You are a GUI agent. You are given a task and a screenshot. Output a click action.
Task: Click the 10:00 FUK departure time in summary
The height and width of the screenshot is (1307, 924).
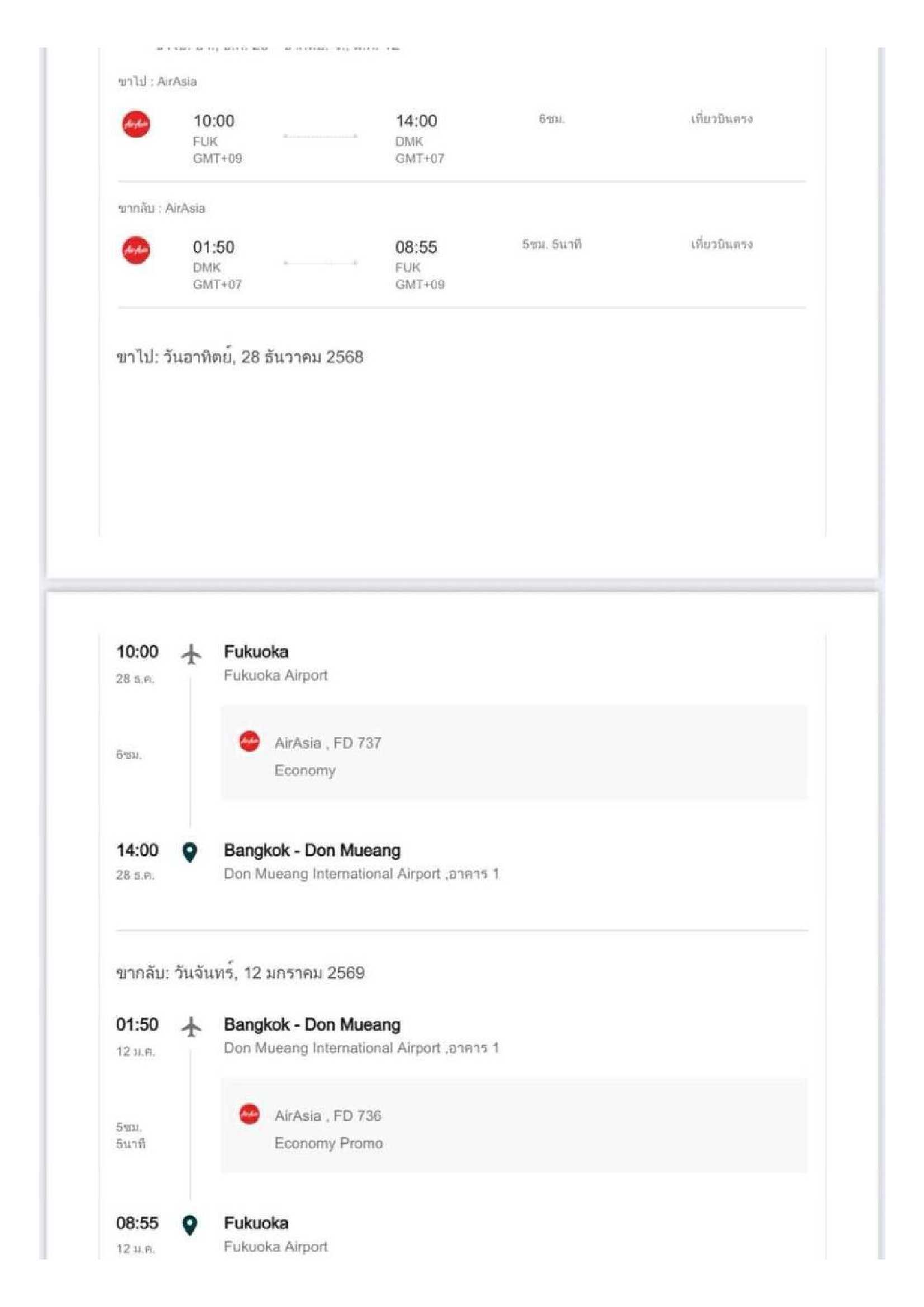(214, 121)
